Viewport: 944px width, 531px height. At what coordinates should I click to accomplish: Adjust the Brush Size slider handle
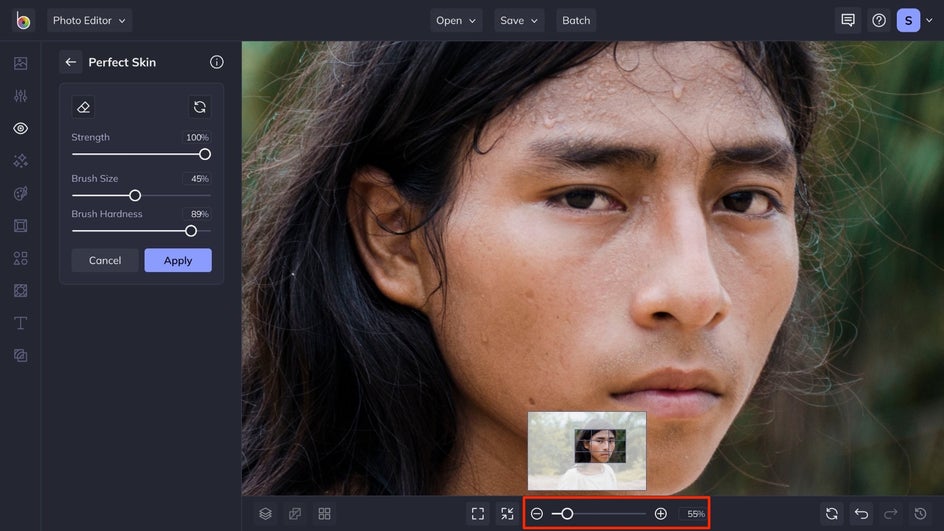click(135, 196)
